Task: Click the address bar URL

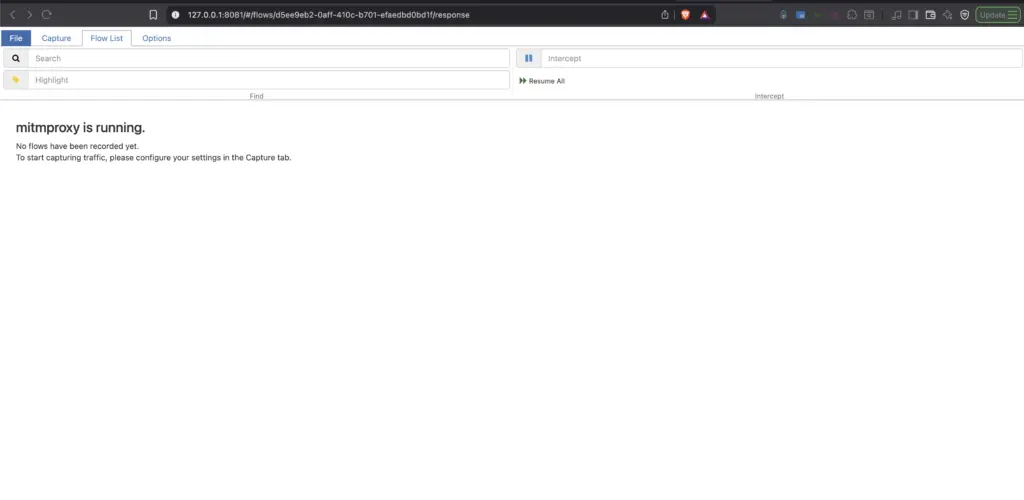Action: (328, 14)
